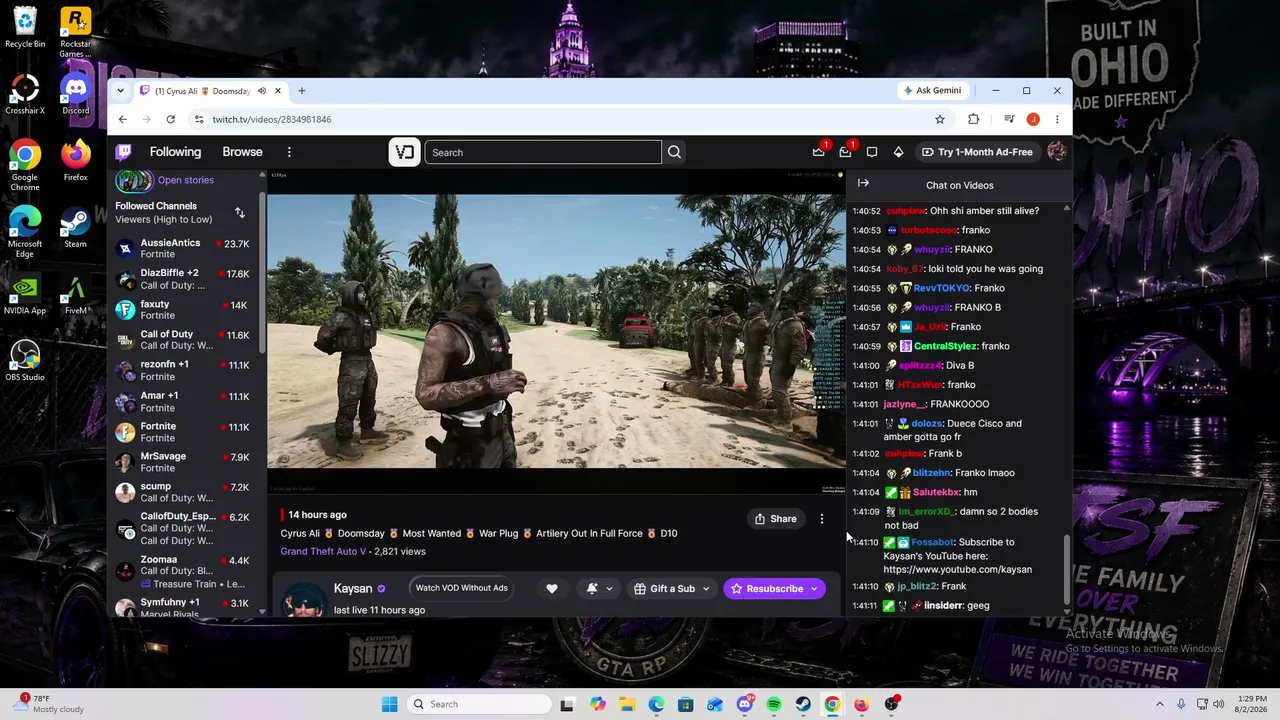
Task: Go to the Twitch home logo
Action: click(x=123, y=152)
